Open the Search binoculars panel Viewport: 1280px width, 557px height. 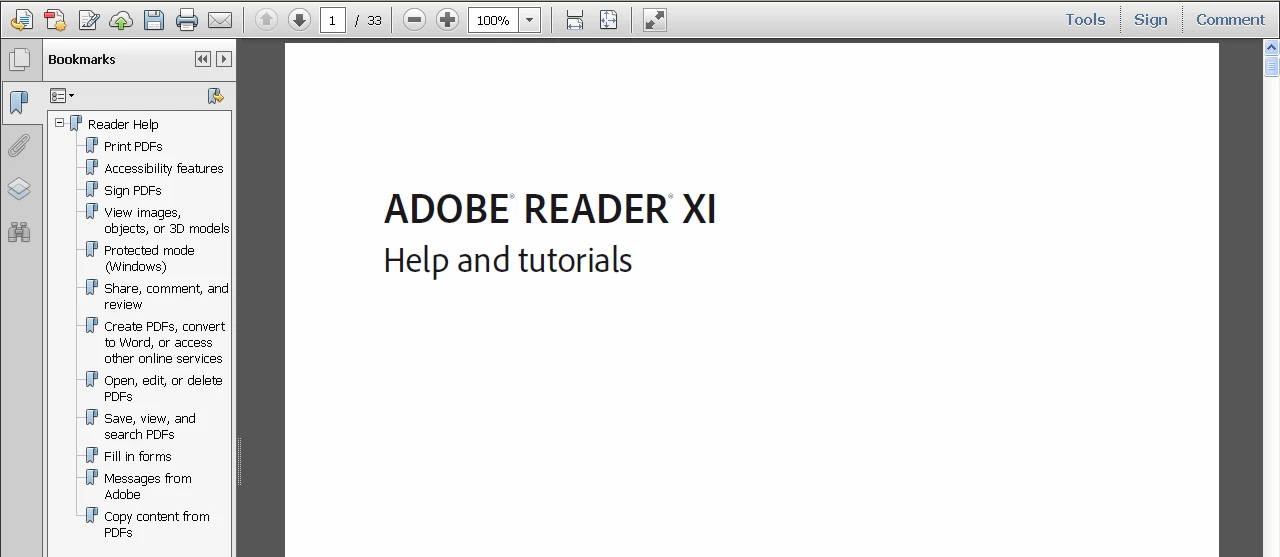tap(19, 232)
